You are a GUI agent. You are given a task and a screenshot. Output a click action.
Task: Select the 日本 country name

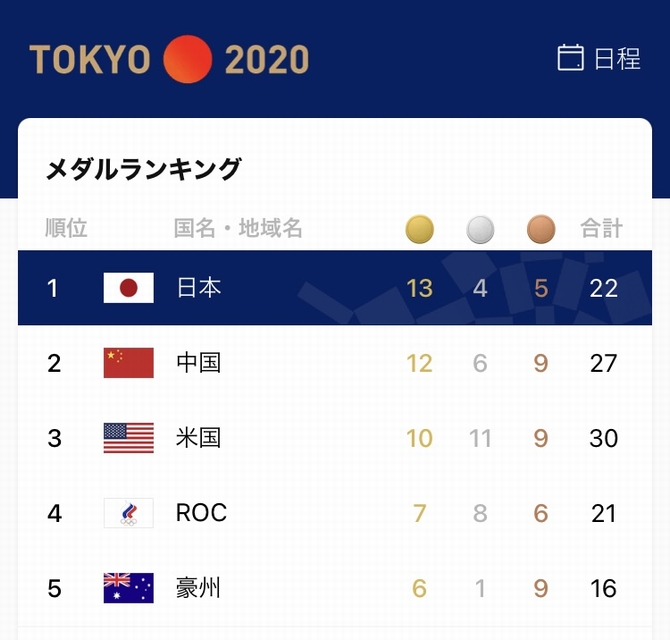tap(198, 288)
